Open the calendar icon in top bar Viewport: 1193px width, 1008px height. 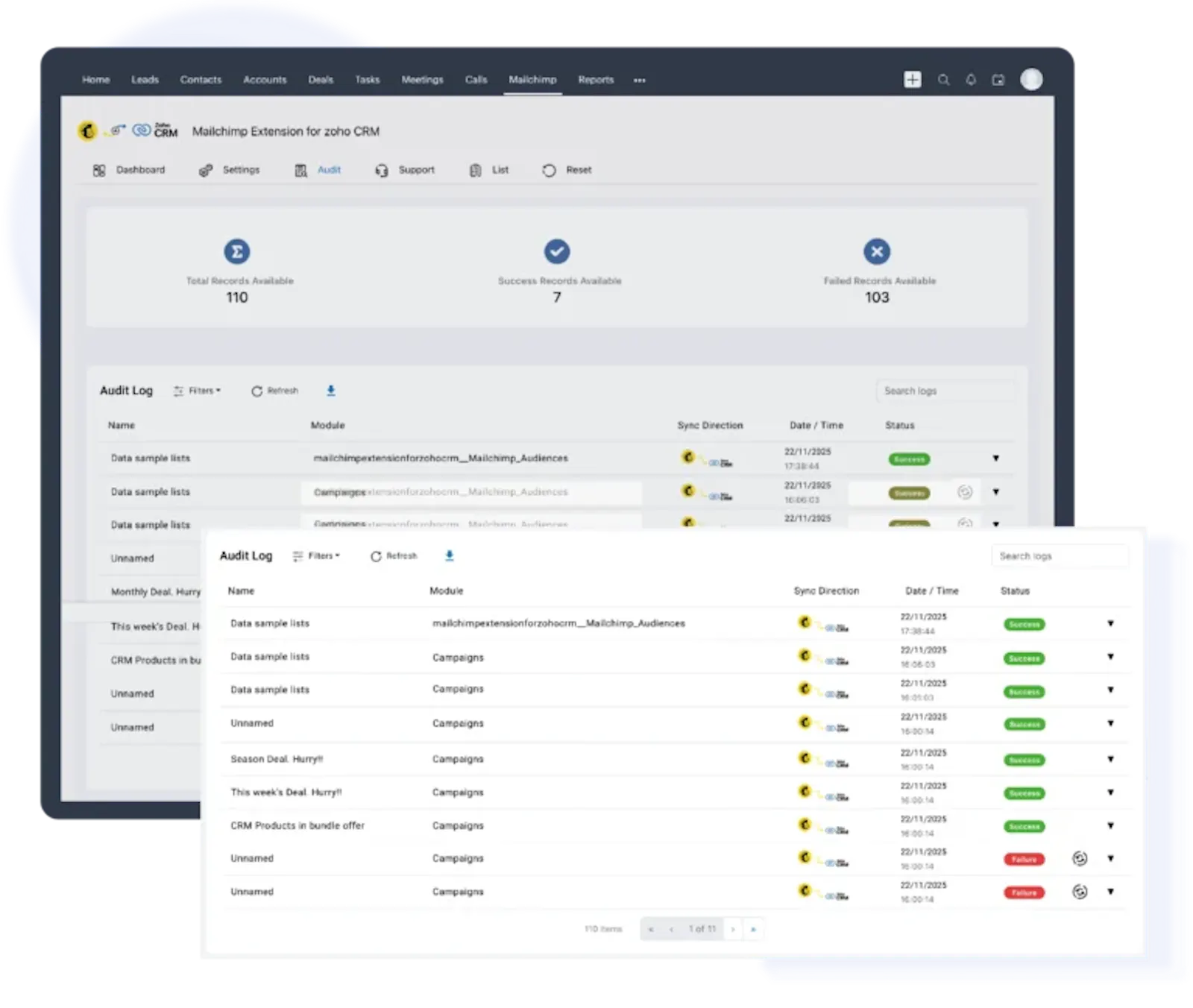tap(998, 80)
